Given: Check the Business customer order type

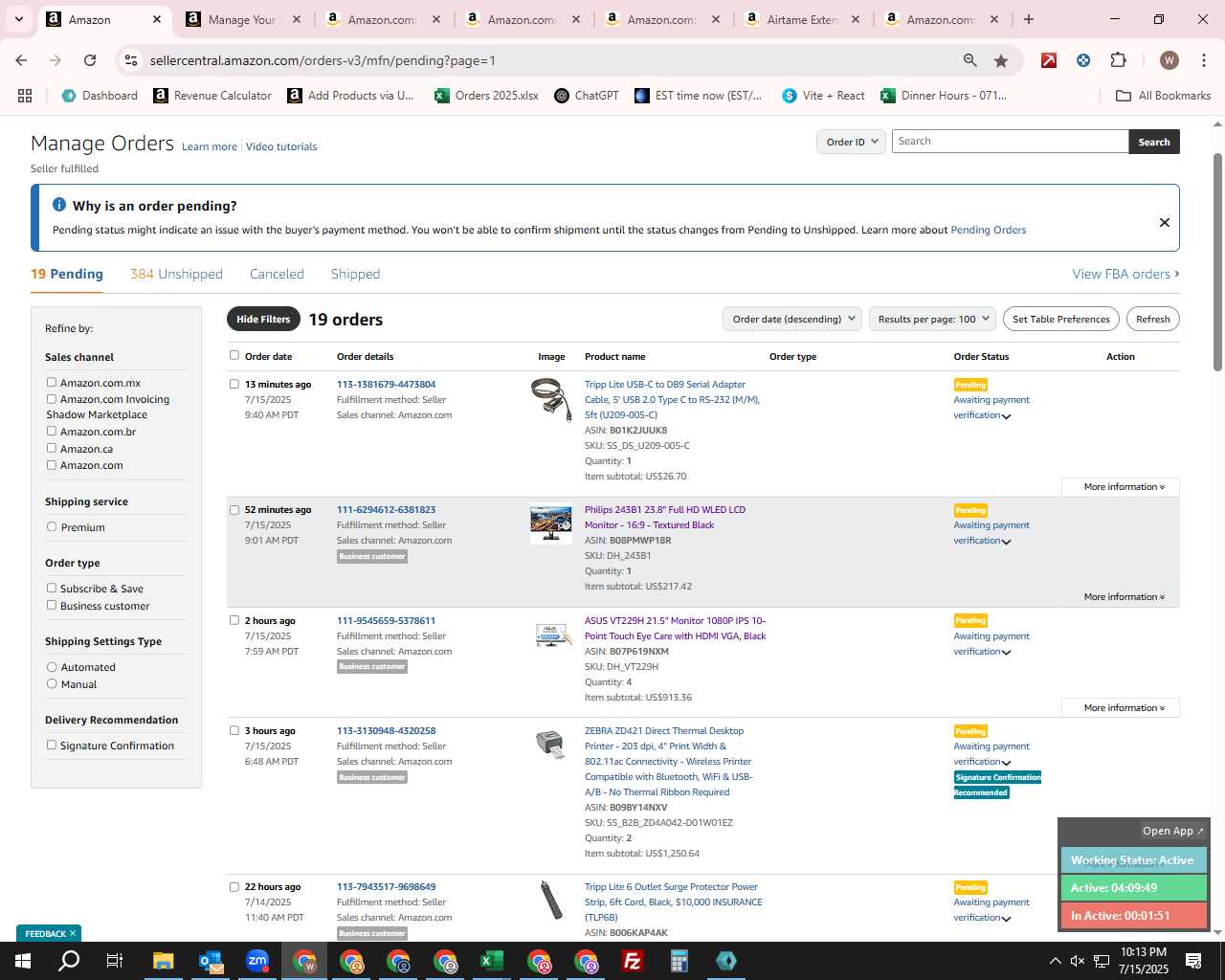Looking at the screenshot, I should (x=52, y=605).
